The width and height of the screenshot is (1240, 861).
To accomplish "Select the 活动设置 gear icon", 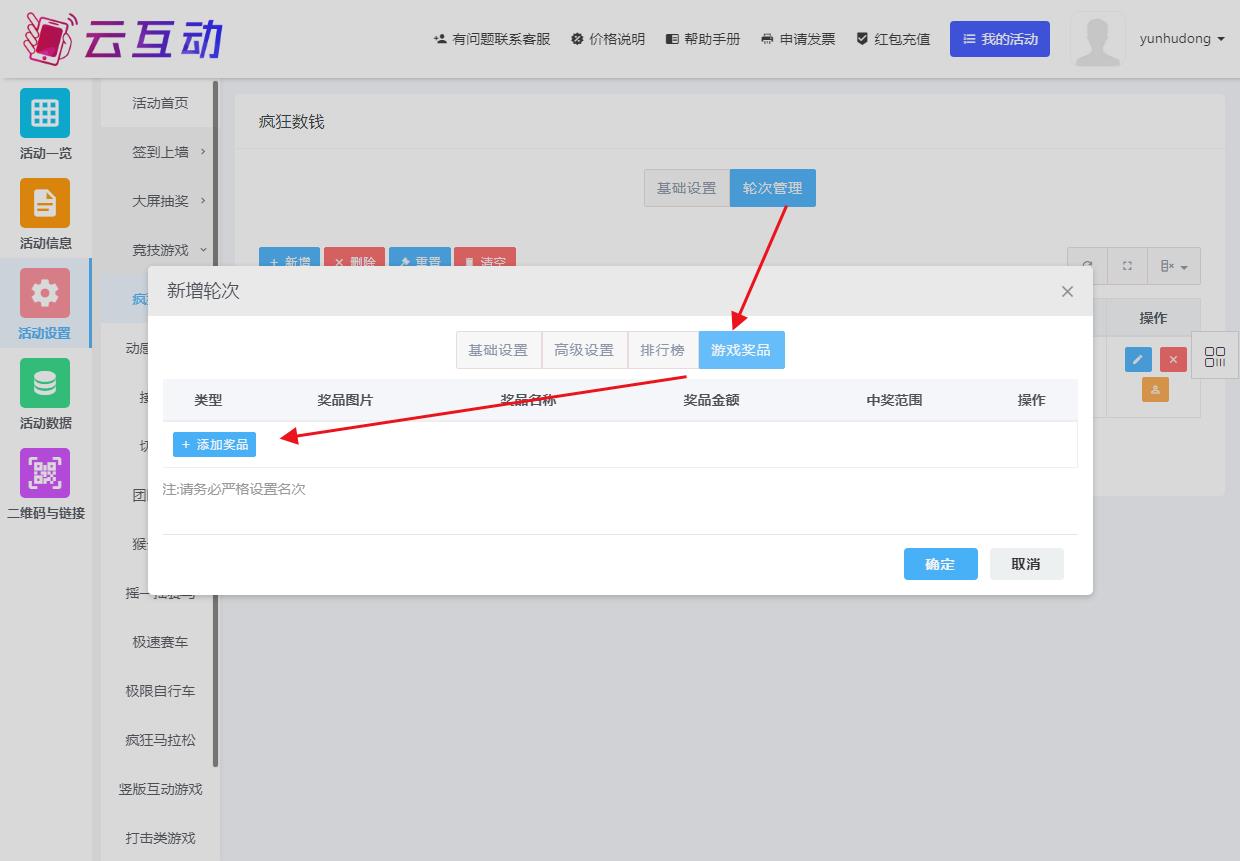I will (x=45, y=293).
